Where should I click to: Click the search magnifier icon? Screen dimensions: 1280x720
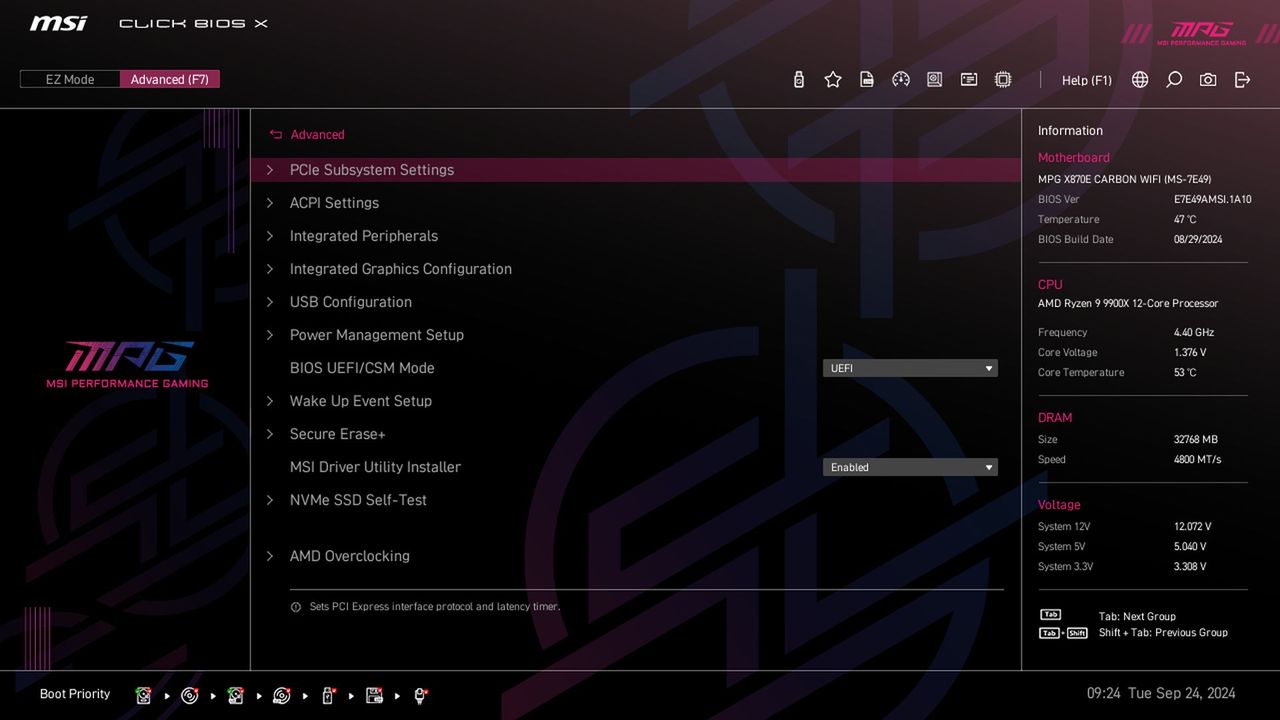(1174, 80)
